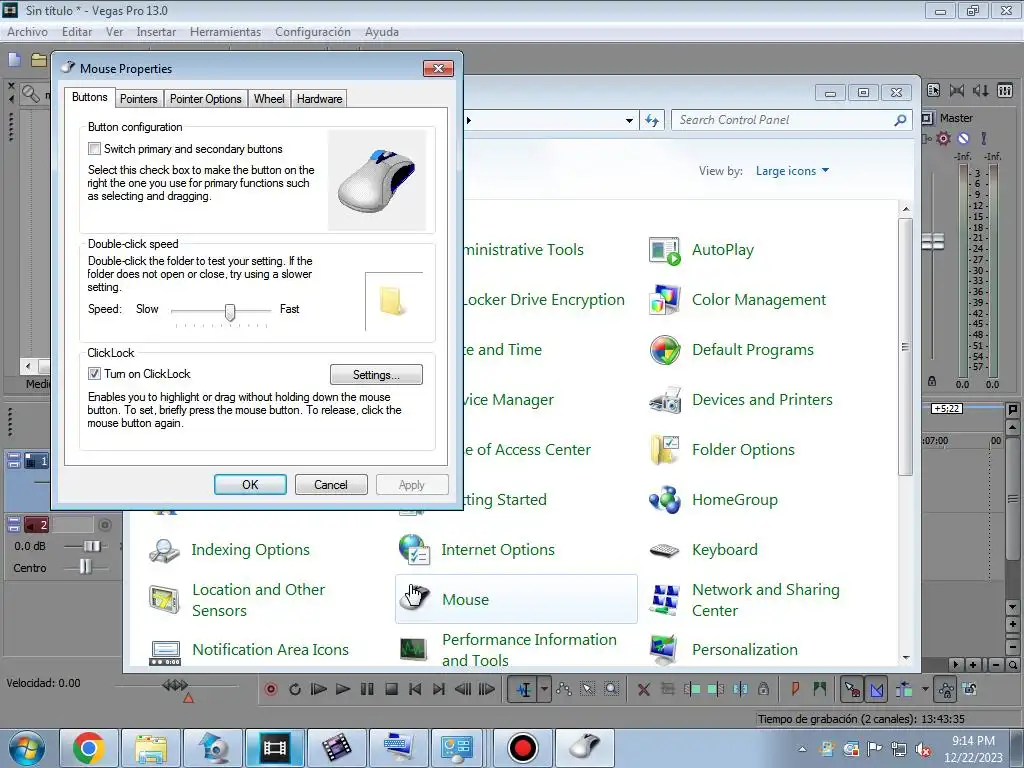Open Default Programs
The width and height of the screenshot is (1024, 768).
752,350
